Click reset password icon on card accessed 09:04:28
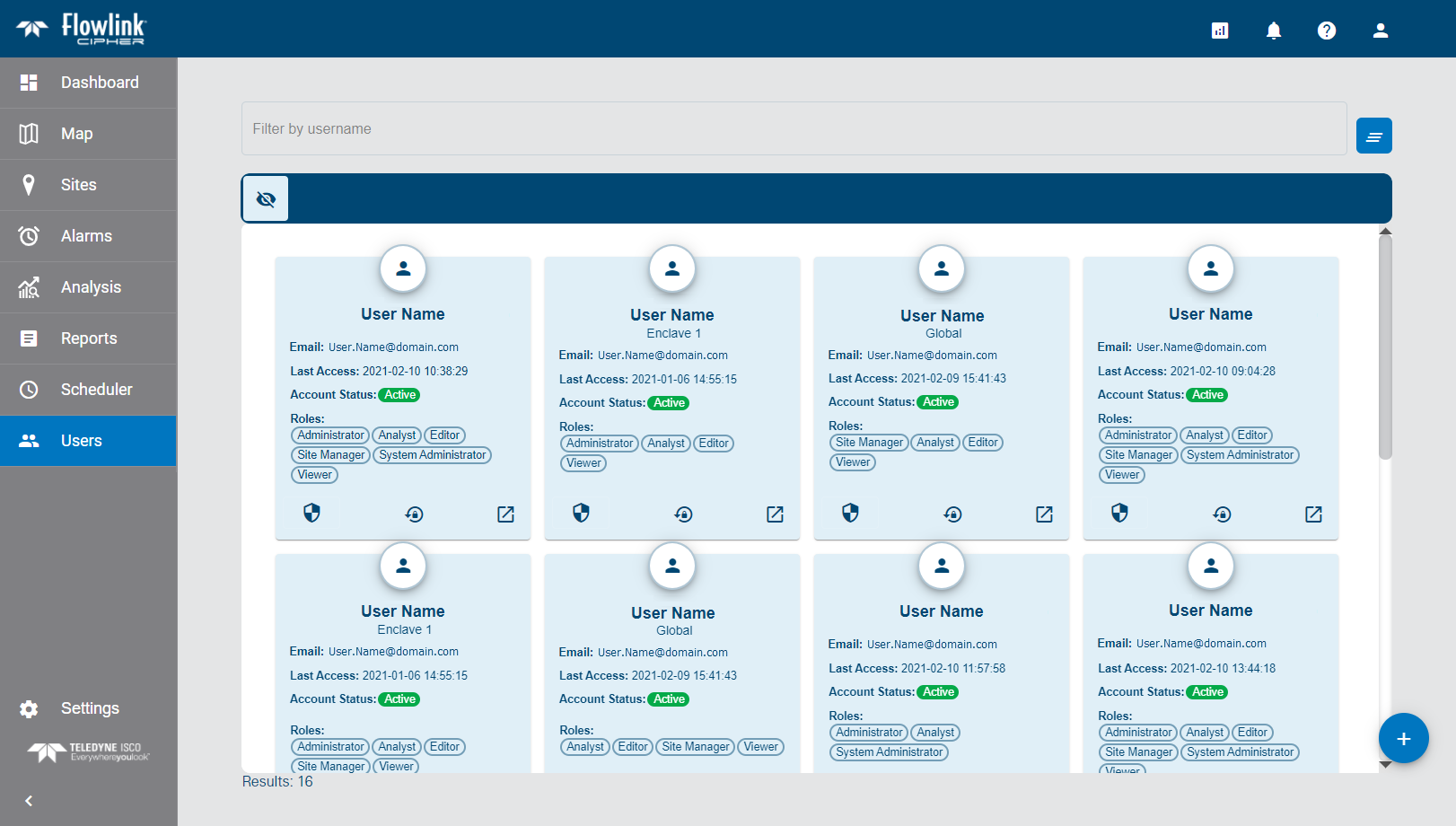 point(1222,514)
